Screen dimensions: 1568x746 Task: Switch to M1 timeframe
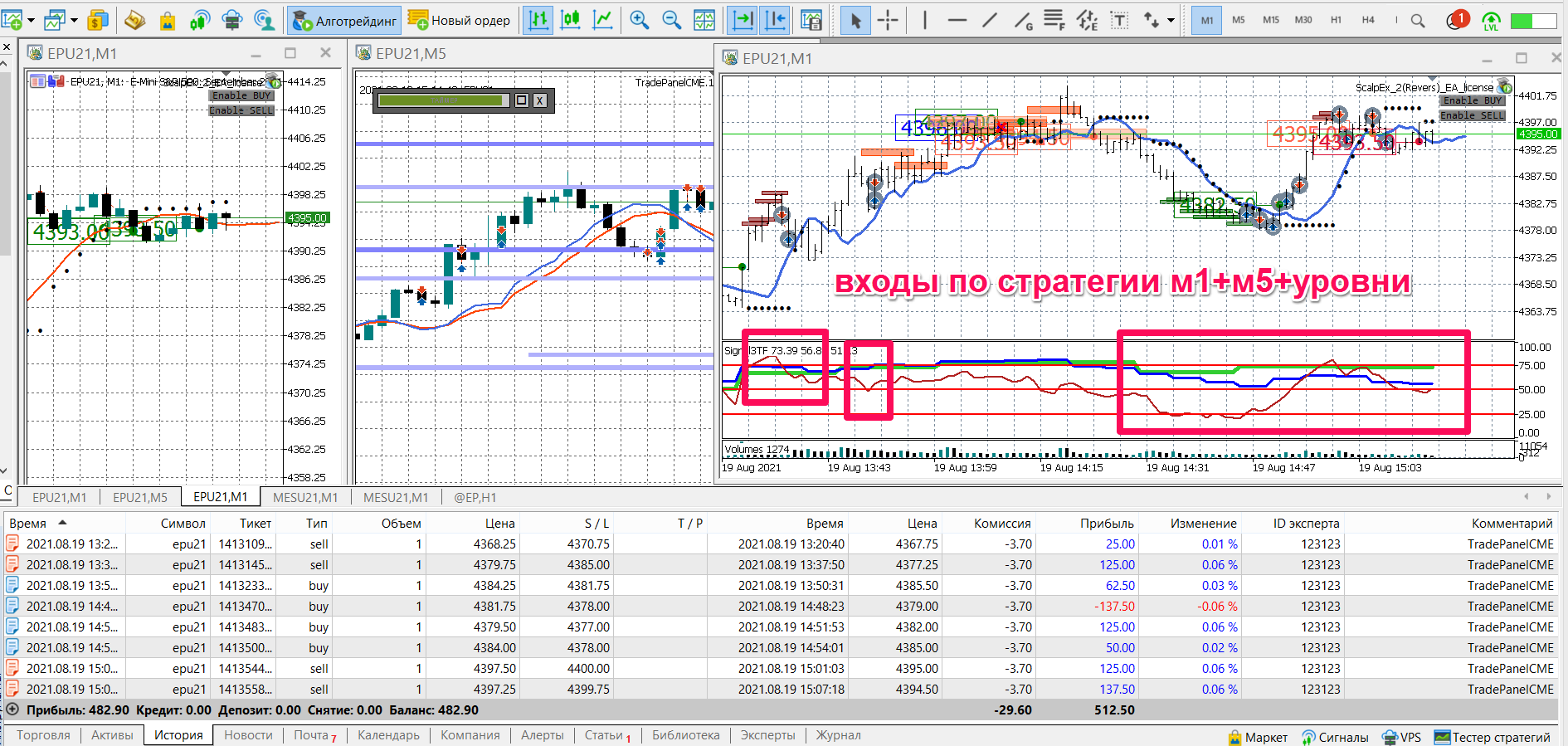tap(1207, 20)
